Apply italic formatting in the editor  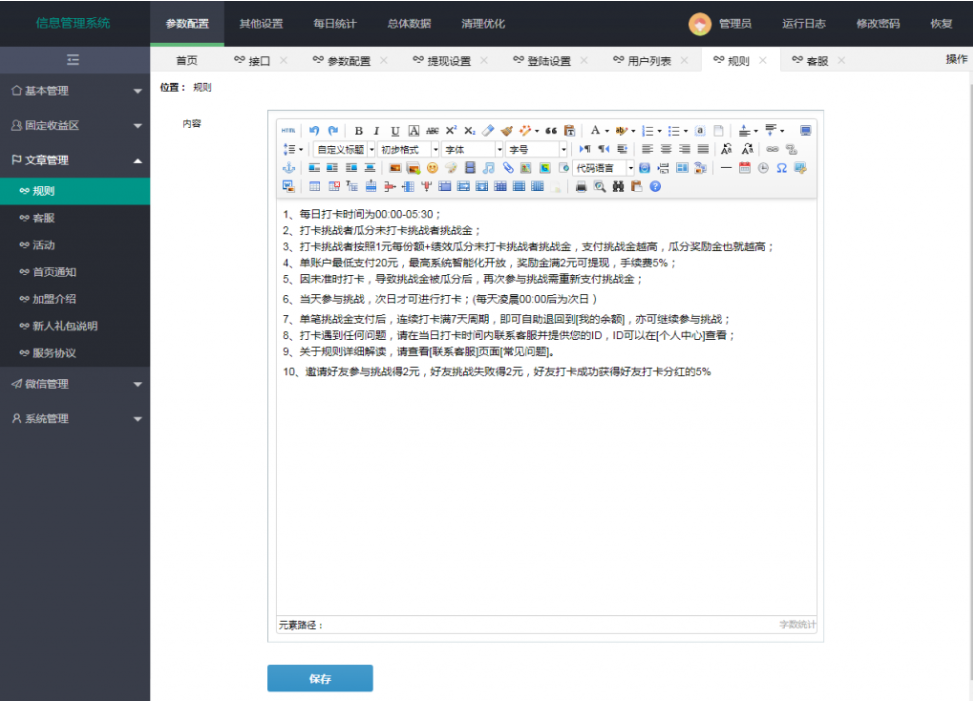[377, 131]
